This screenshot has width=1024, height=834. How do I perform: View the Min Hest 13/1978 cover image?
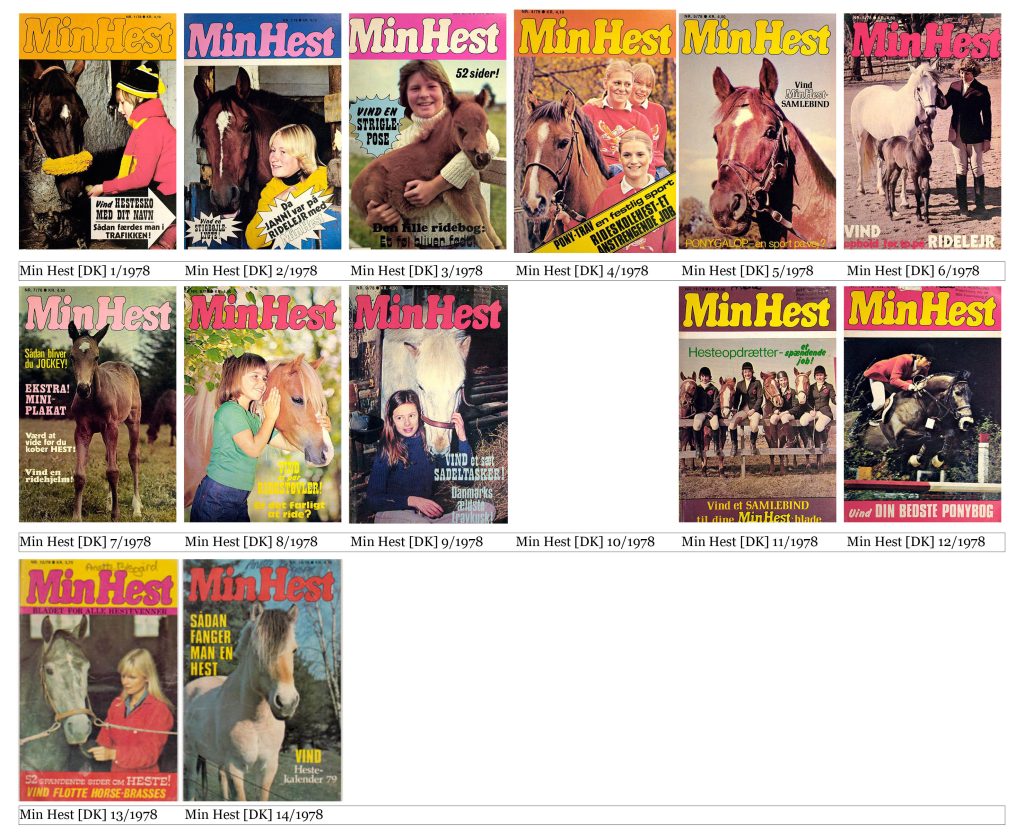[98, 680]
